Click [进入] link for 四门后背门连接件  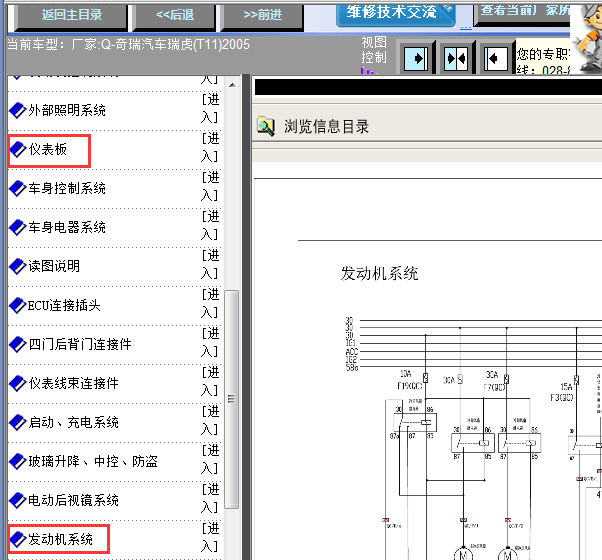click(x=210, y=343)
